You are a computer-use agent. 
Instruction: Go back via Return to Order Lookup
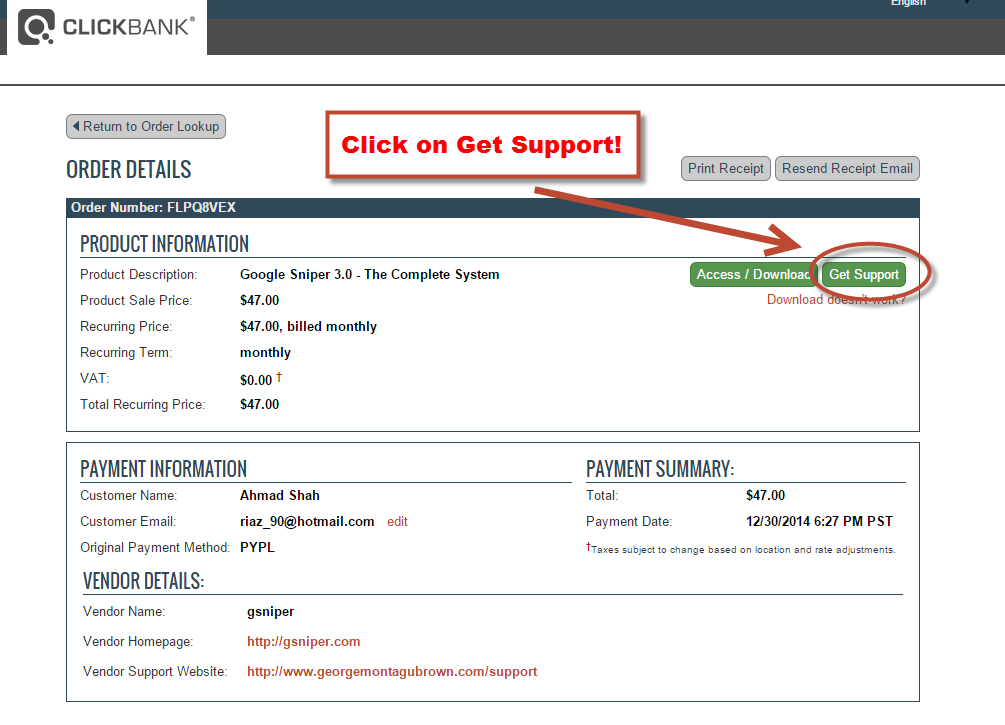(145, 126)
